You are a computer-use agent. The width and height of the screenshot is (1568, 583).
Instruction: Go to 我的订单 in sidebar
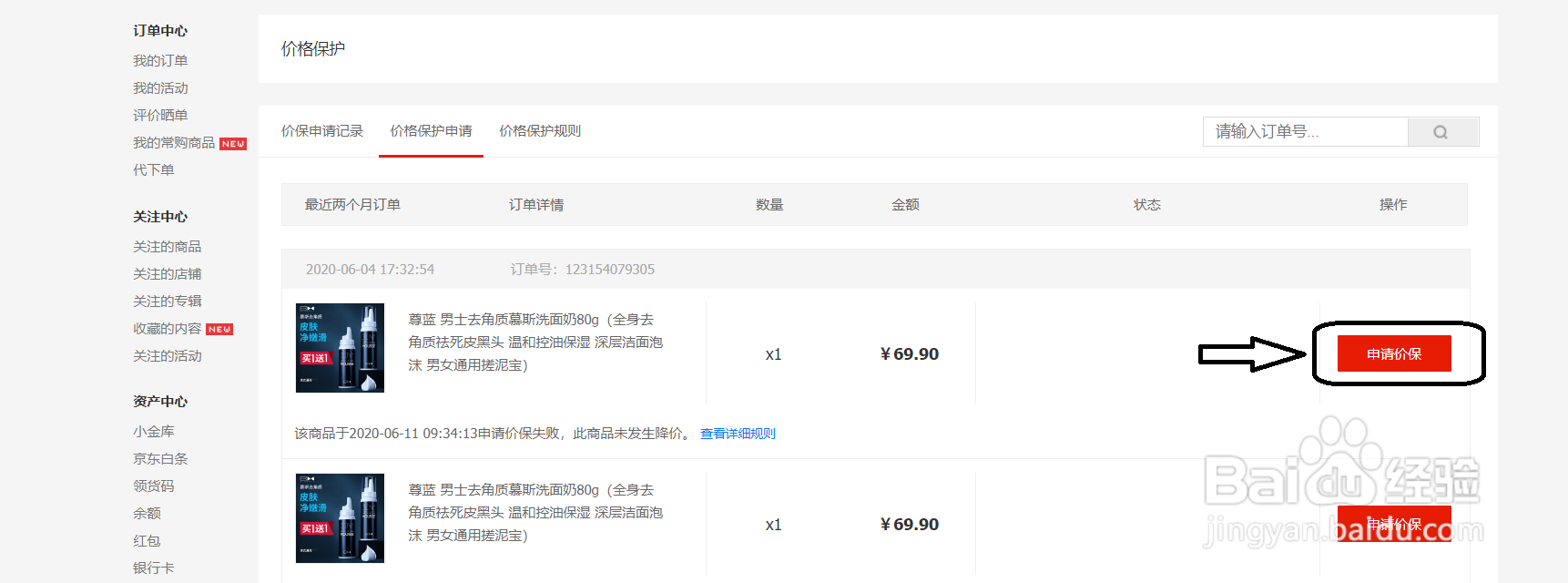pyautogui.click(x=160, y=61)
